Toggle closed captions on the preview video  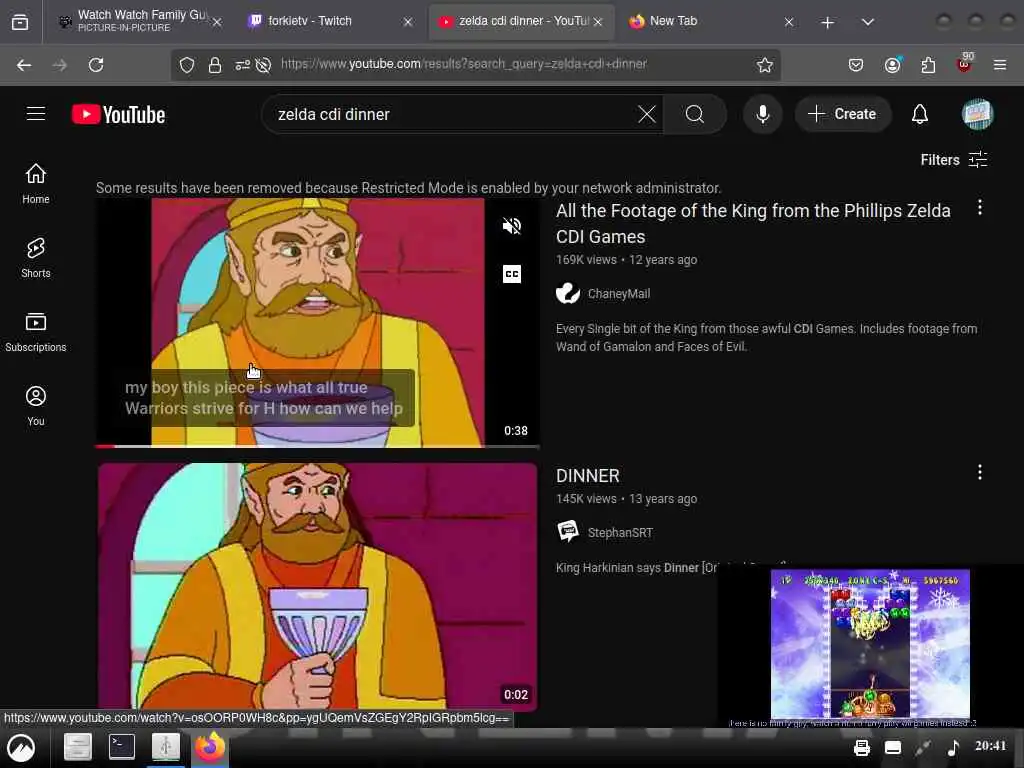[511, 274]
